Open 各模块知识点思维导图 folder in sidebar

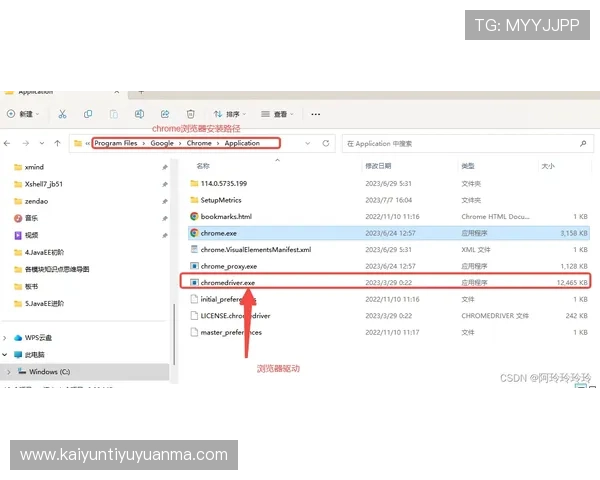pyautogui.click(x=51, y=269)
